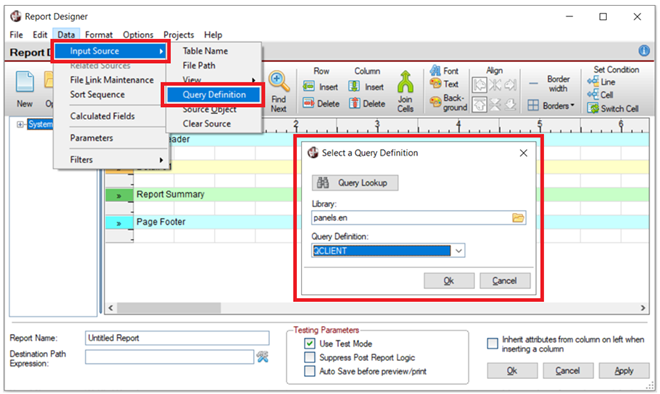The image size is (660, 394).
Task: Click the Find Next magnifier icon
Action: point(279,82)
